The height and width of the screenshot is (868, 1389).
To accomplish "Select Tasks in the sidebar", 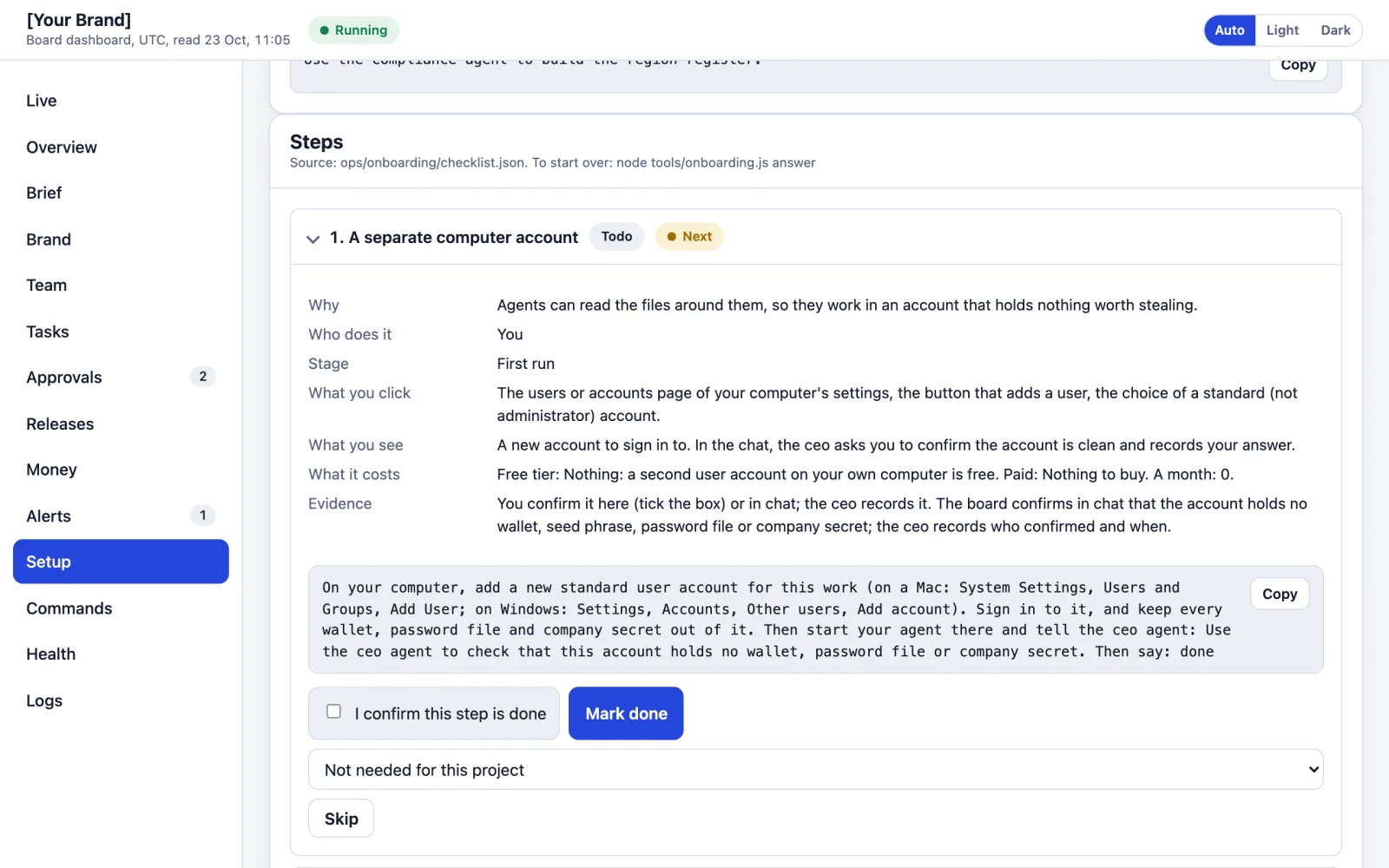I will pyautogui.click(x=121, y=332).
